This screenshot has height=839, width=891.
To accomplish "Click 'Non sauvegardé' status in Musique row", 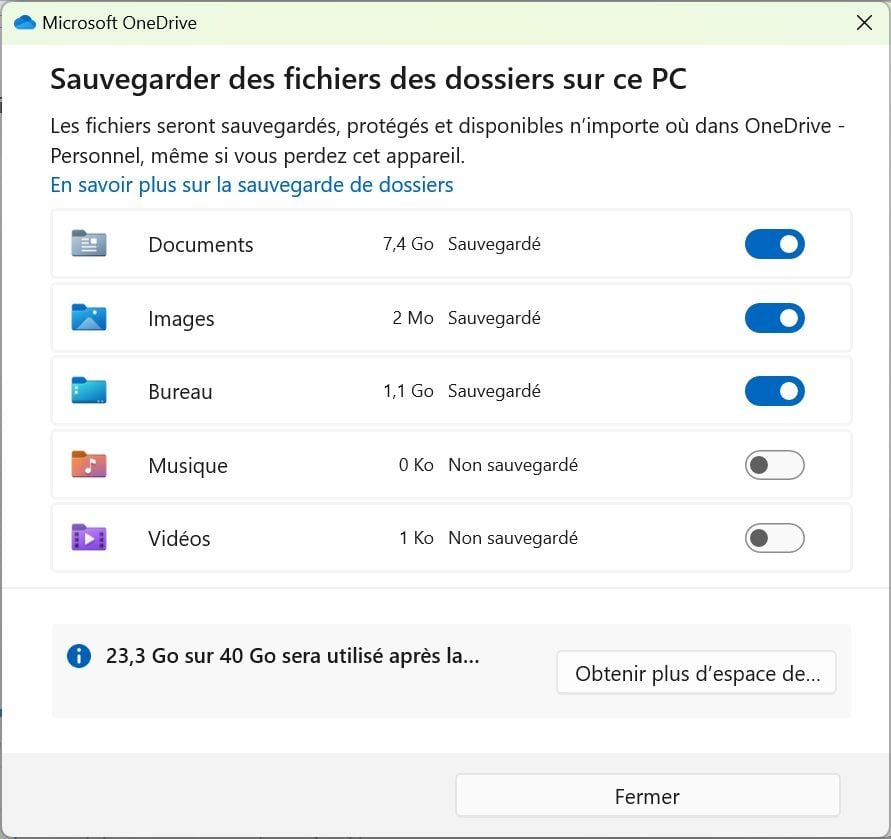I will point(513,466).
